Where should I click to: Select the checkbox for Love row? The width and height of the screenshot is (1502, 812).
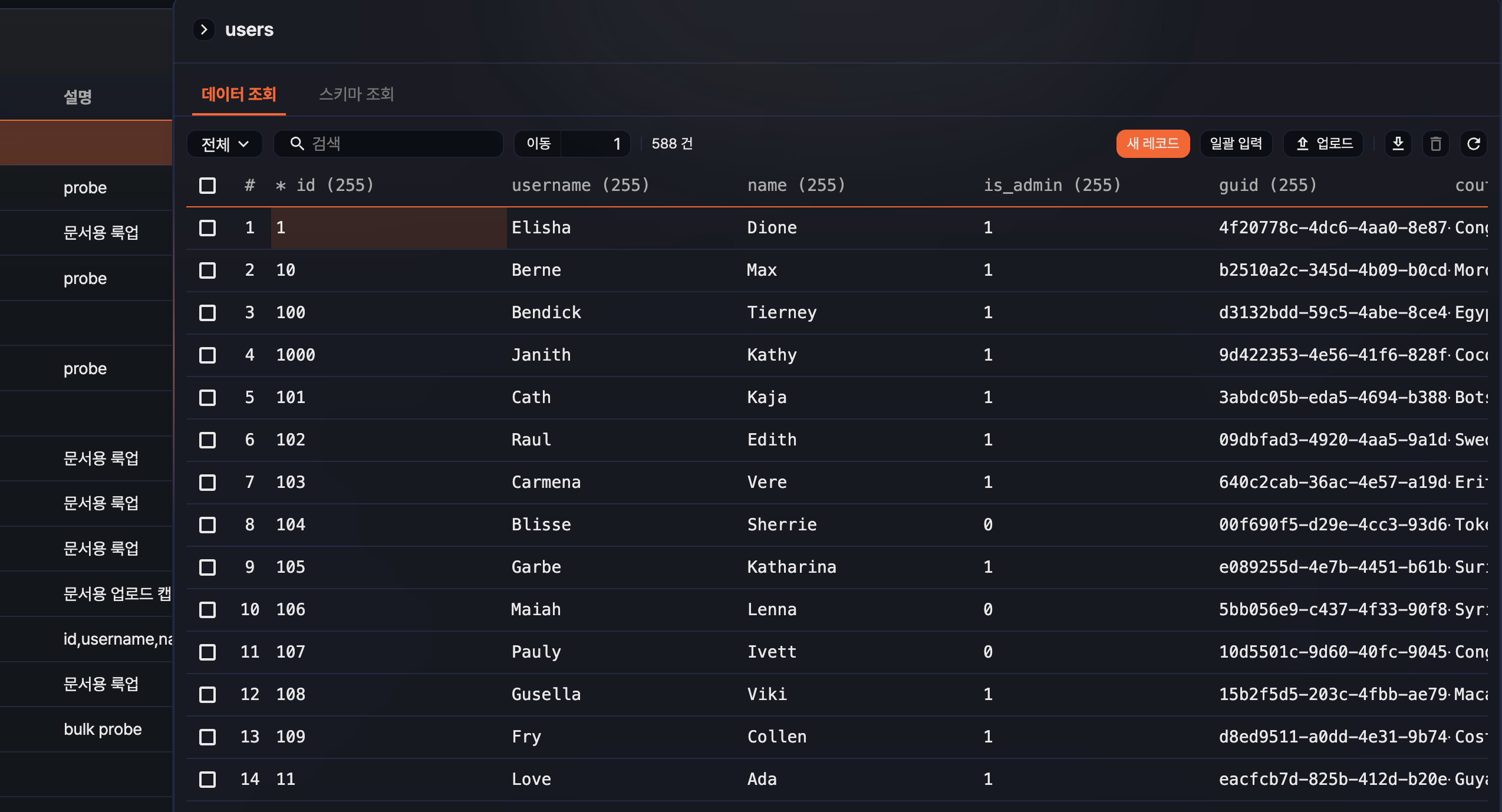tap(207, 780)
